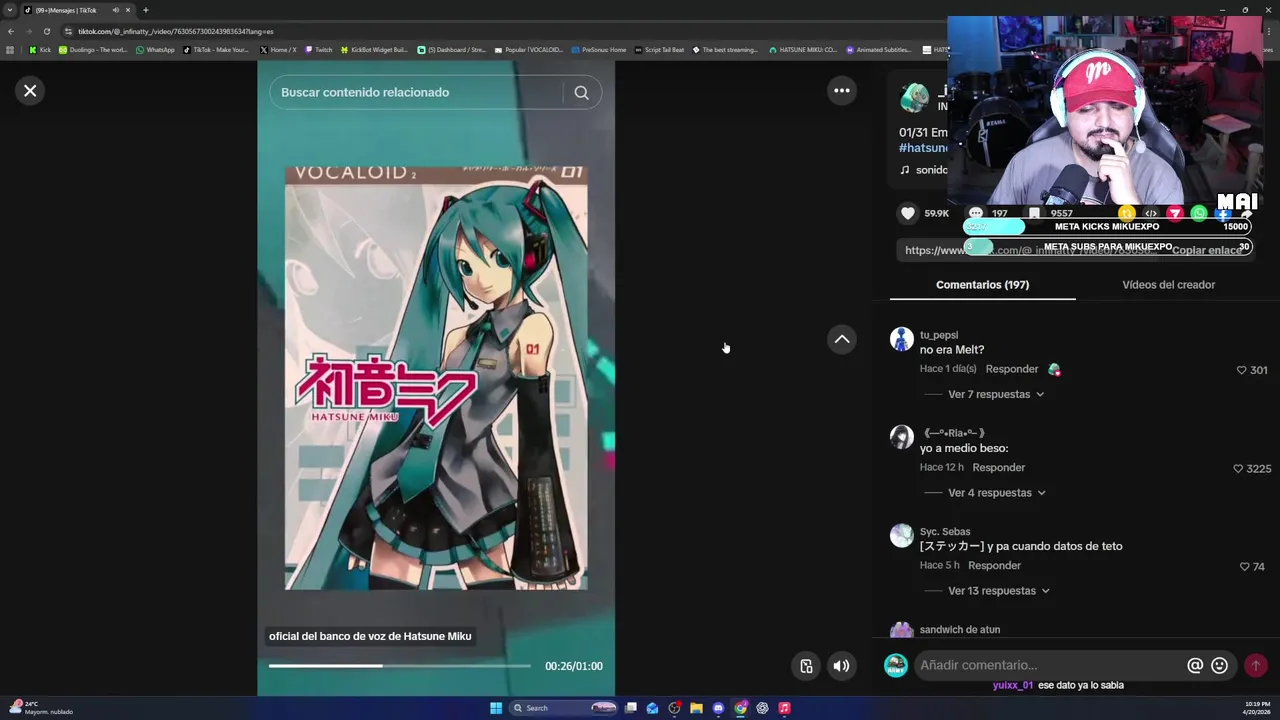Viewport: 1280px width, 720px height.
Task: Open the Windows Start menu
Action: (x=496, y=708)
